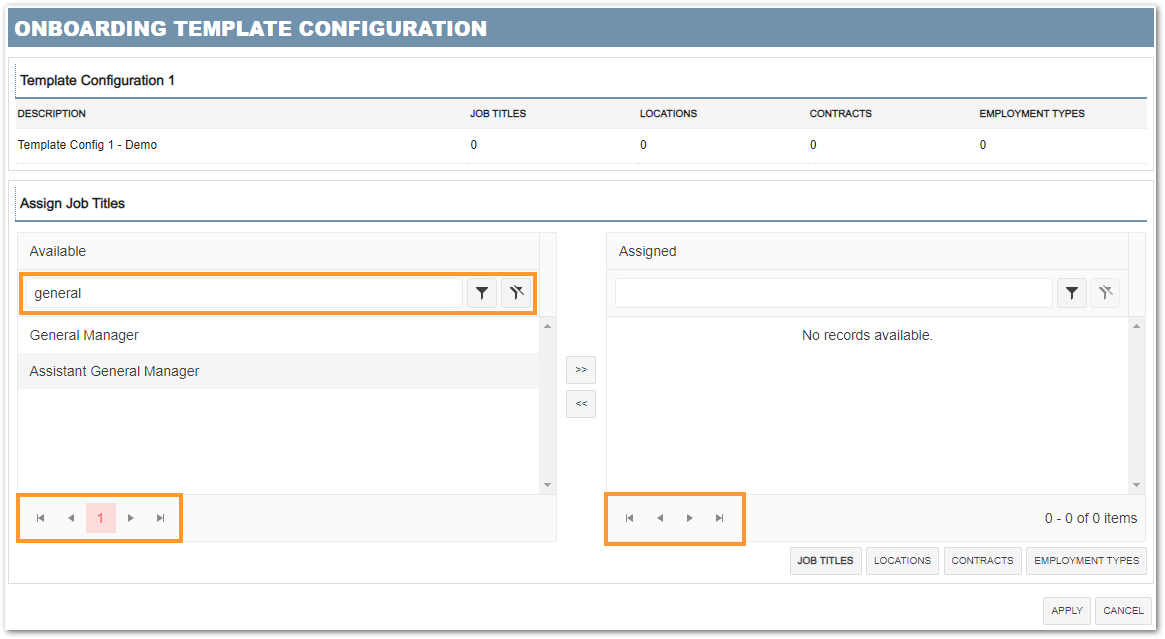Viewport: 1165px width, 639px height.
Task: Cancel the template configuration
Action: [1123, 611]
